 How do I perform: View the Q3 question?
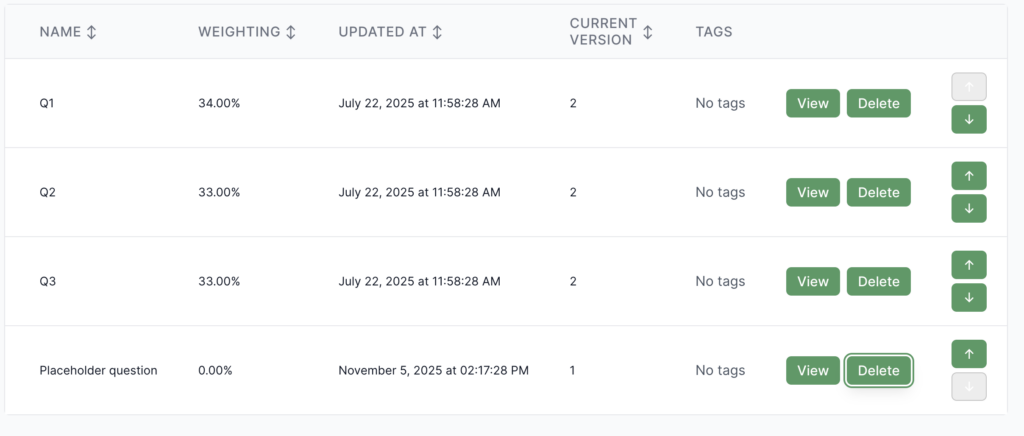[813, 281]
